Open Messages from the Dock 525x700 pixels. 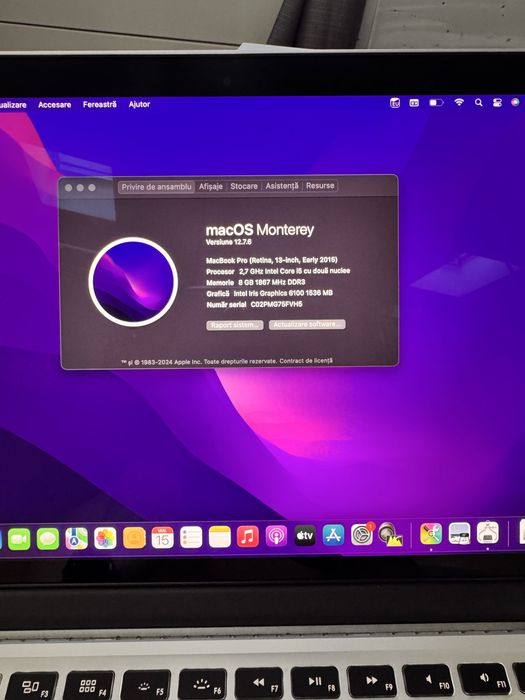(48, 539)
